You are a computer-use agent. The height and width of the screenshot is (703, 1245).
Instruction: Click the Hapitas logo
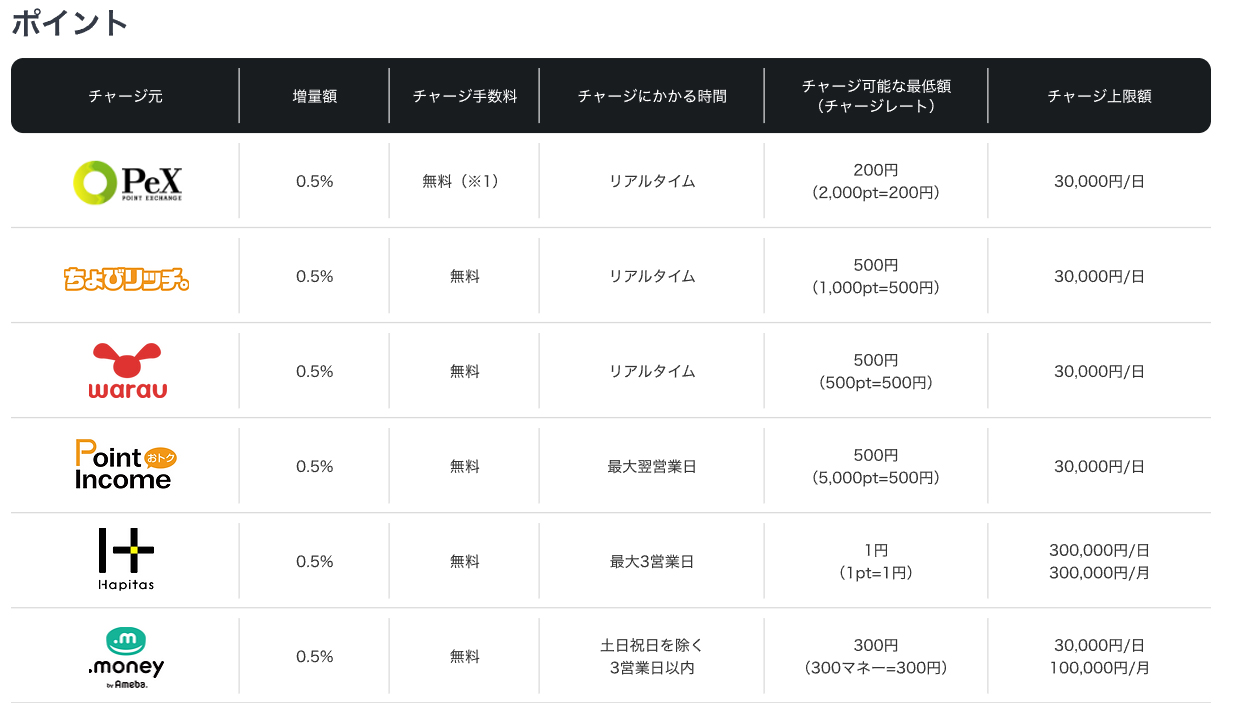[x=126, y=561]
